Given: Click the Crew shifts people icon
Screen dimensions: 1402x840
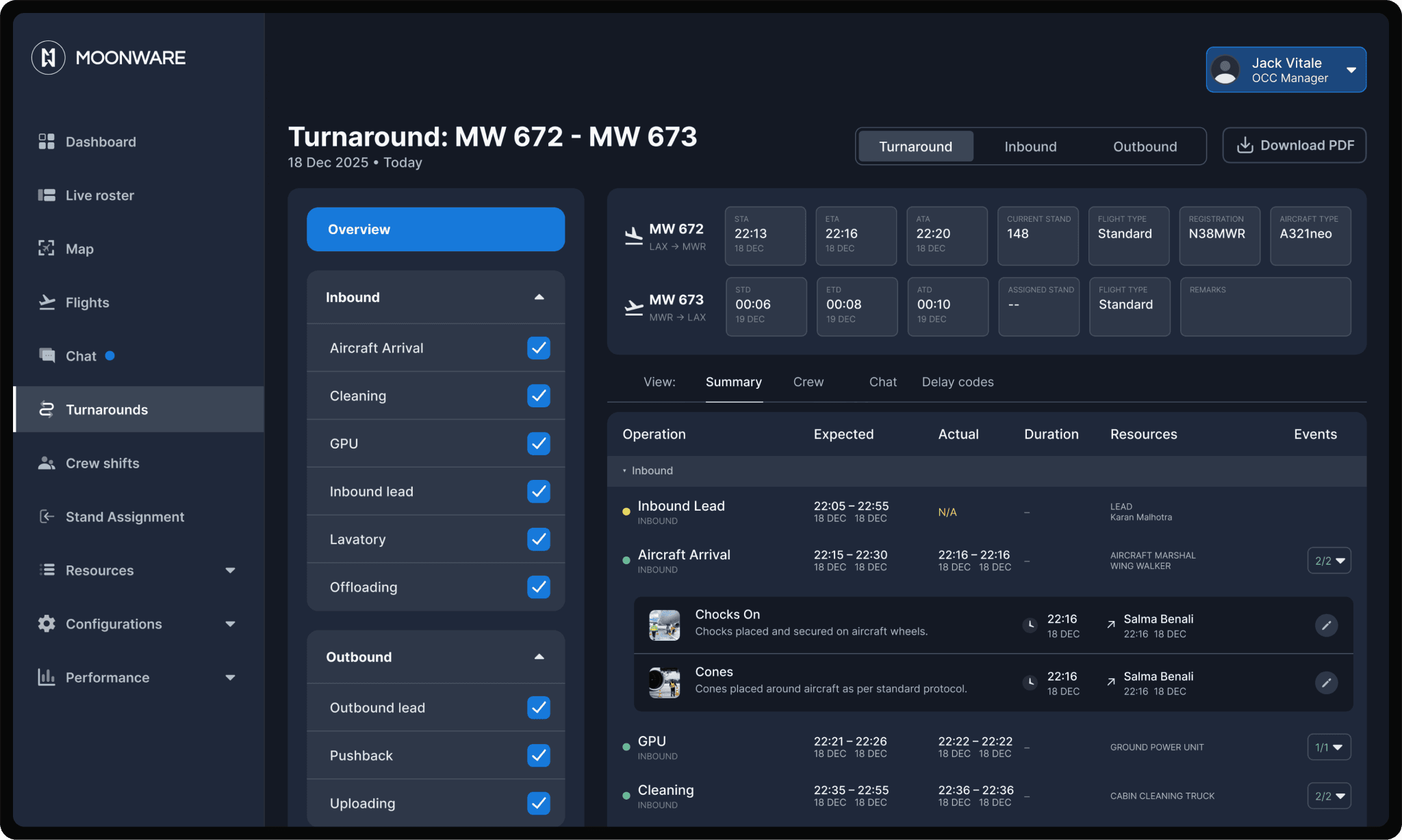Looking at the screenshot, I should click(47, 463).
